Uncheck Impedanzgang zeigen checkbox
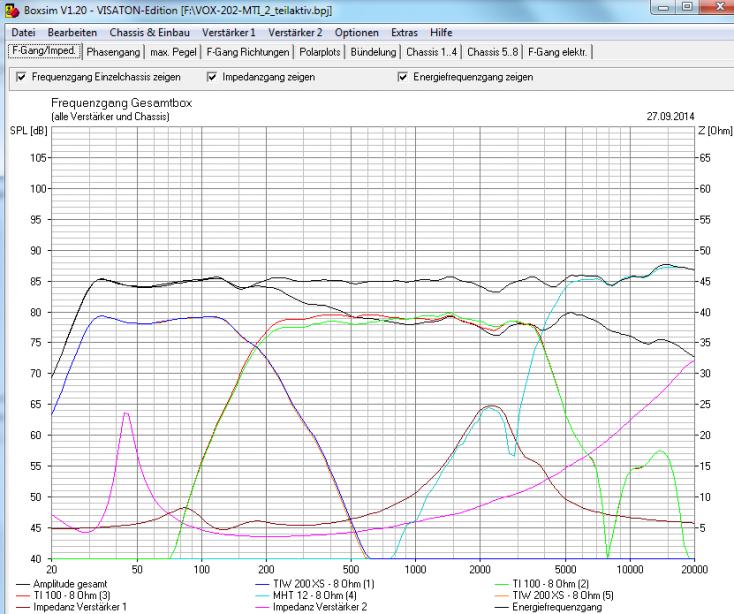This screenshot has height=614, width=734. [x=212, y=77]
